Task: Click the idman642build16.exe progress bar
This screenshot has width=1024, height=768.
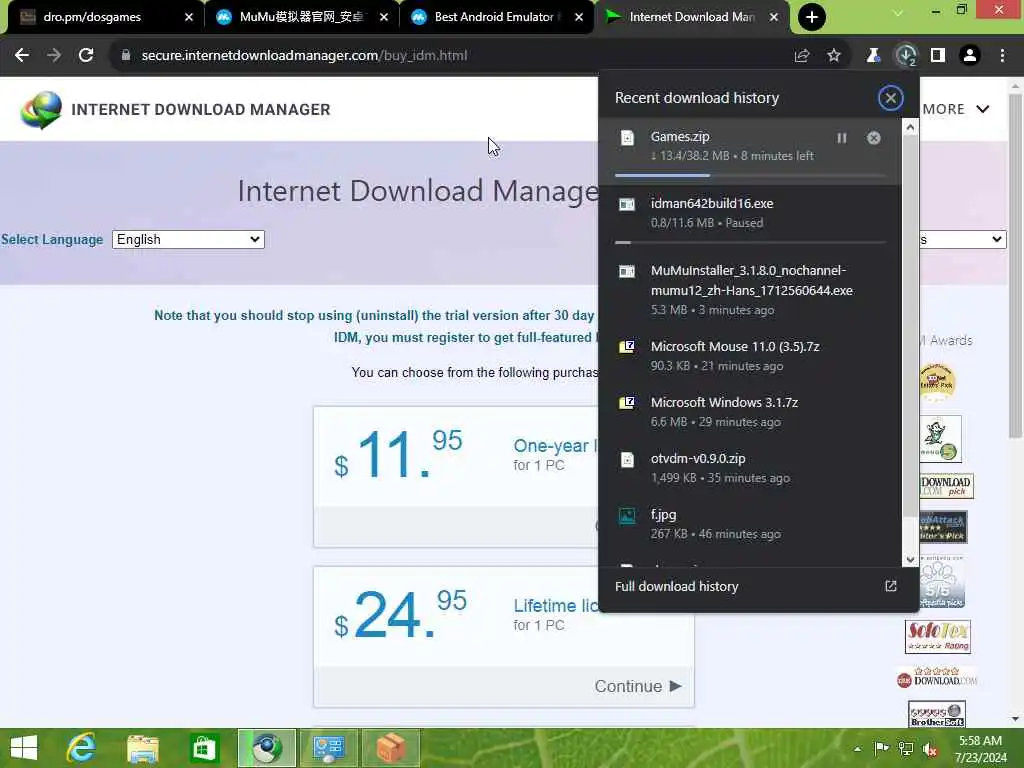Action: click(x=750, y=242)
